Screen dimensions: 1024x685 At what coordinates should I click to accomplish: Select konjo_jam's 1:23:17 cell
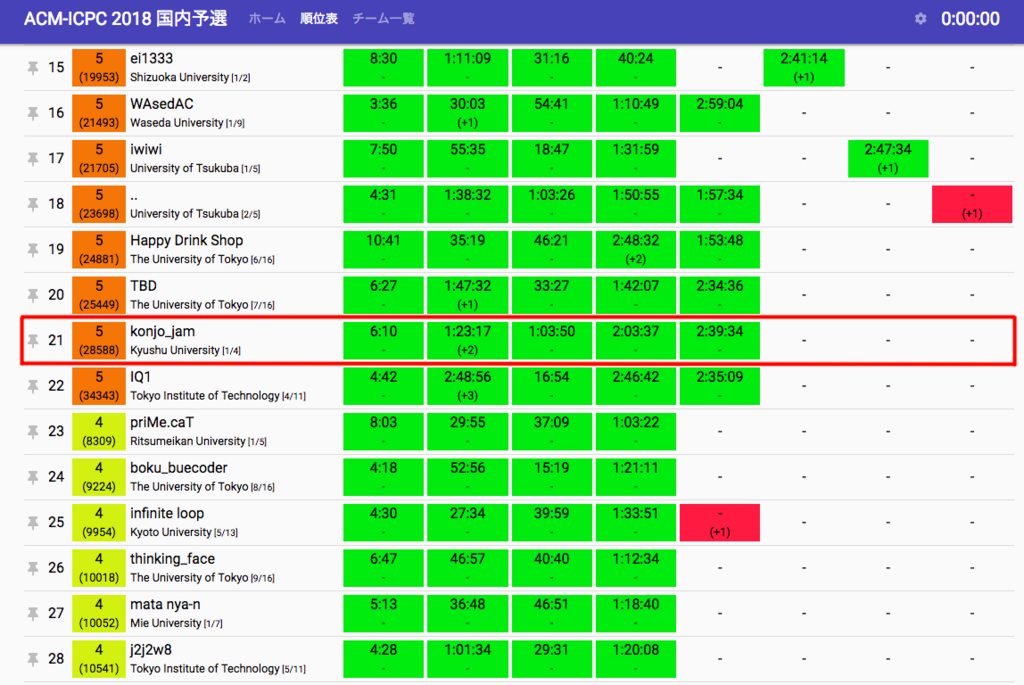pos(468,340)
